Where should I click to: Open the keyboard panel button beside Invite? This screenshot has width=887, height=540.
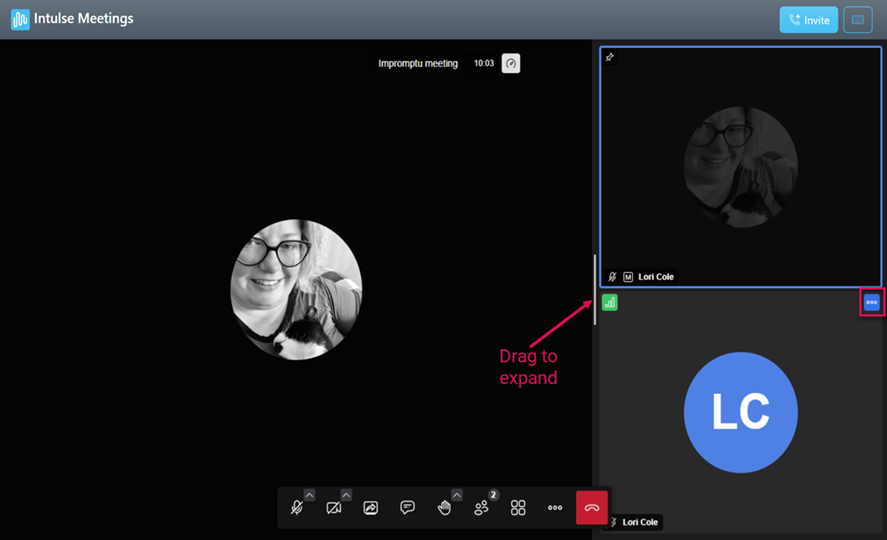pyautogui.click(x=858, y=20)
